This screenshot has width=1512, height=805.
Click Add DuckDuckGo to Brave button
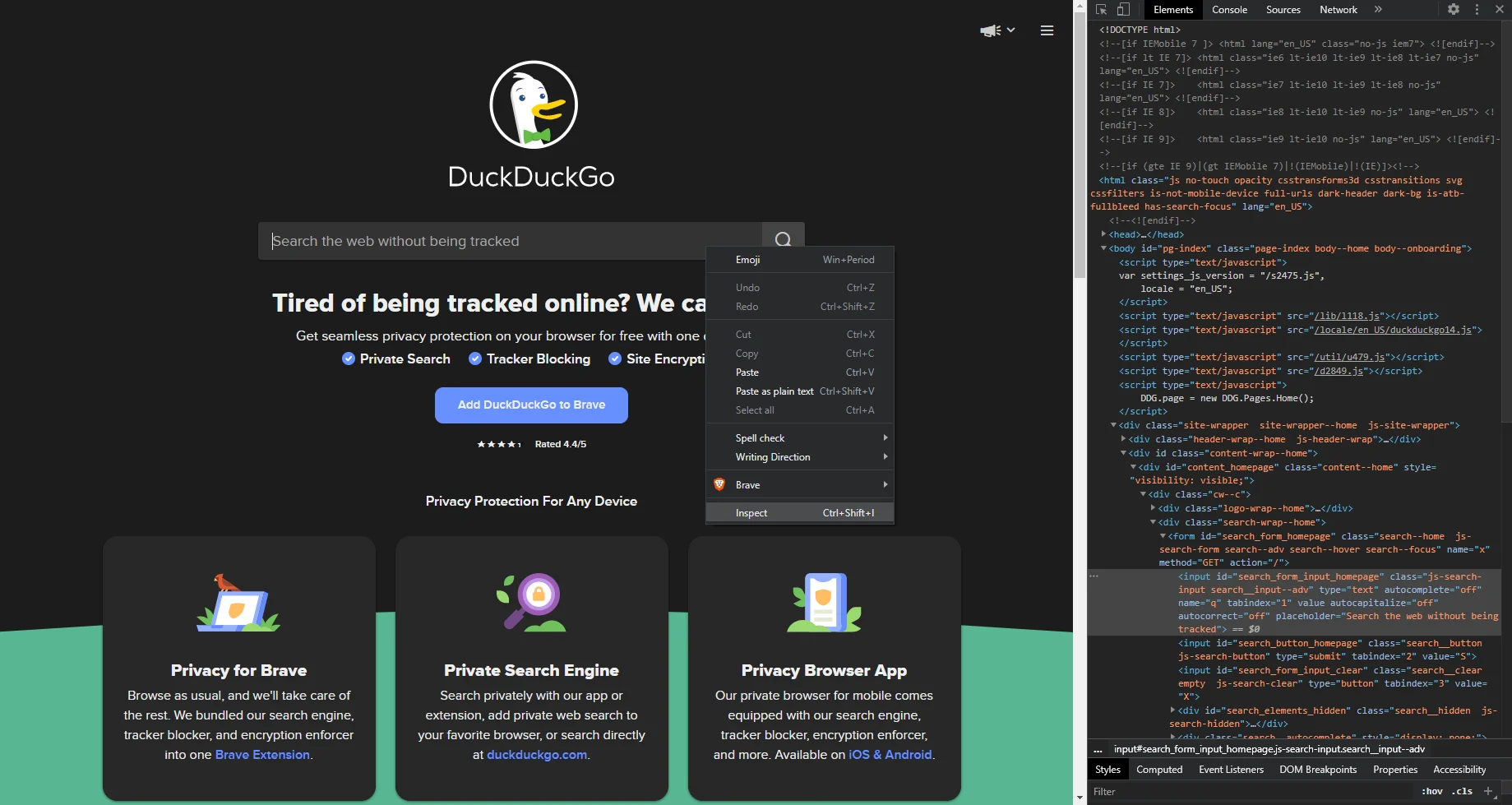pos(531,405)
